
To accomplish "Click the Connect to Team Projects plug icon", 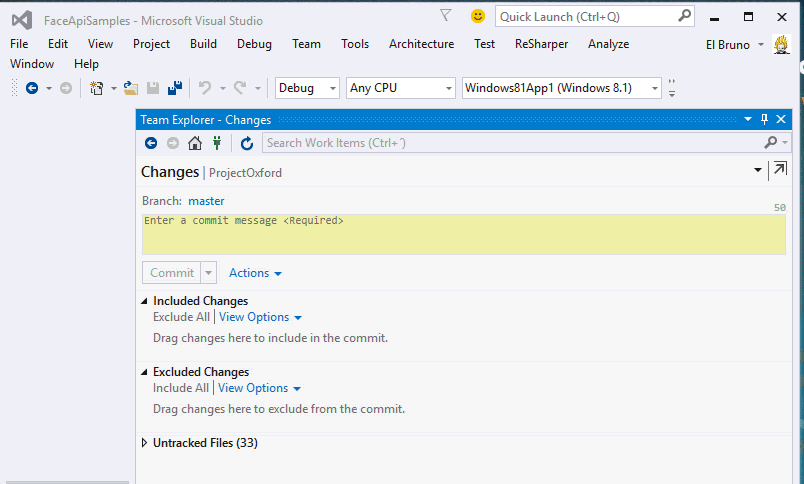I will tap(216, 143).
